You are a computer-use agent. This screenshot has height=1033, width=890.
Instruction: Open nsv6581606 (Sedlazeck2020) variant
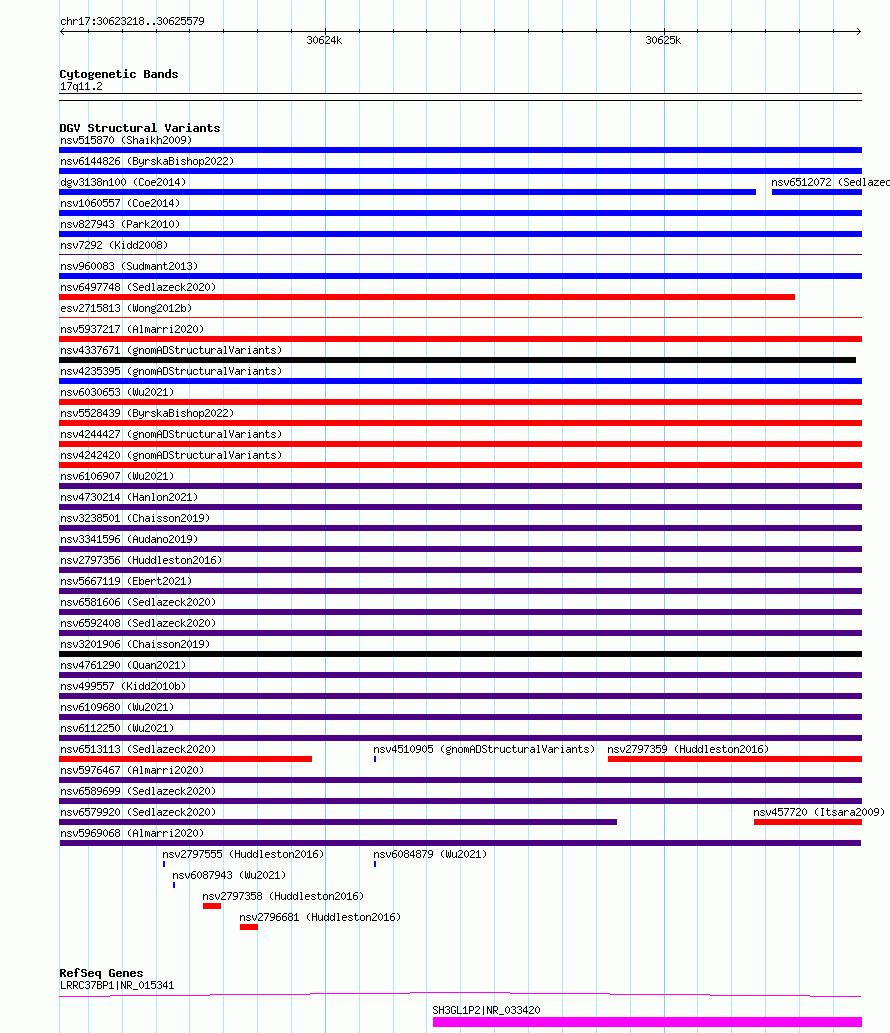pyautogui.click(x=138, y=604)
